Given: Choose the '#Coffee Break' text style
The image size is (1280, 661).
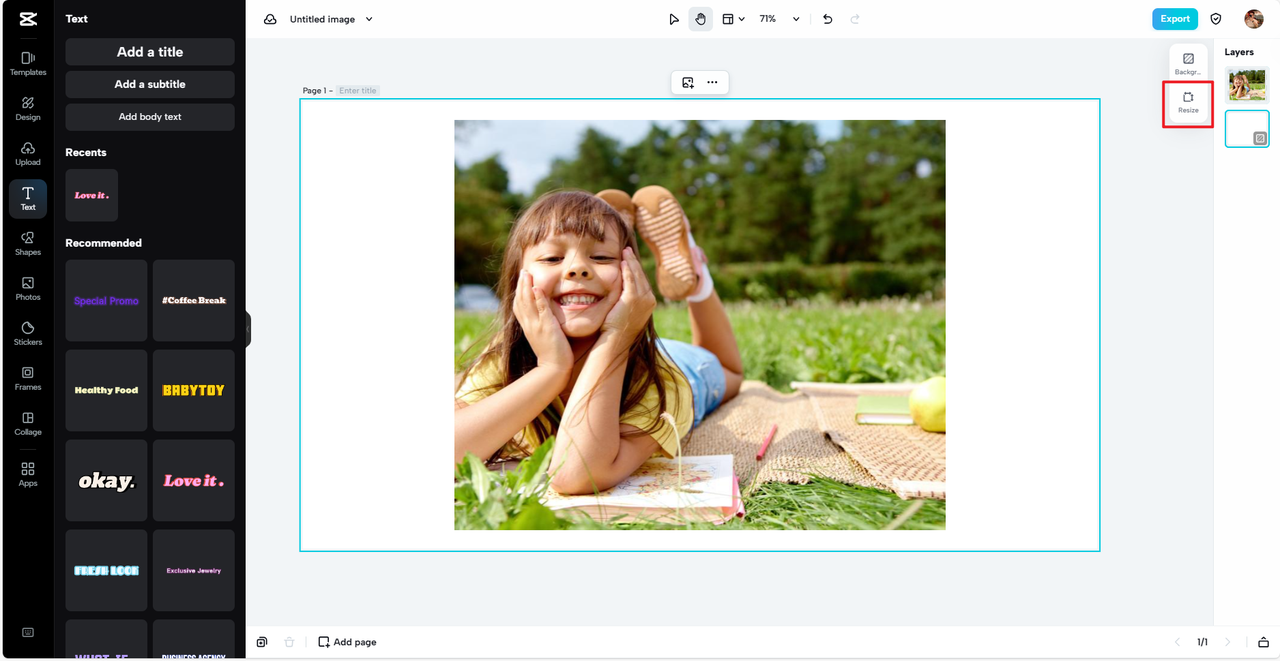Looking at the screenshot, I should [194, 300].
